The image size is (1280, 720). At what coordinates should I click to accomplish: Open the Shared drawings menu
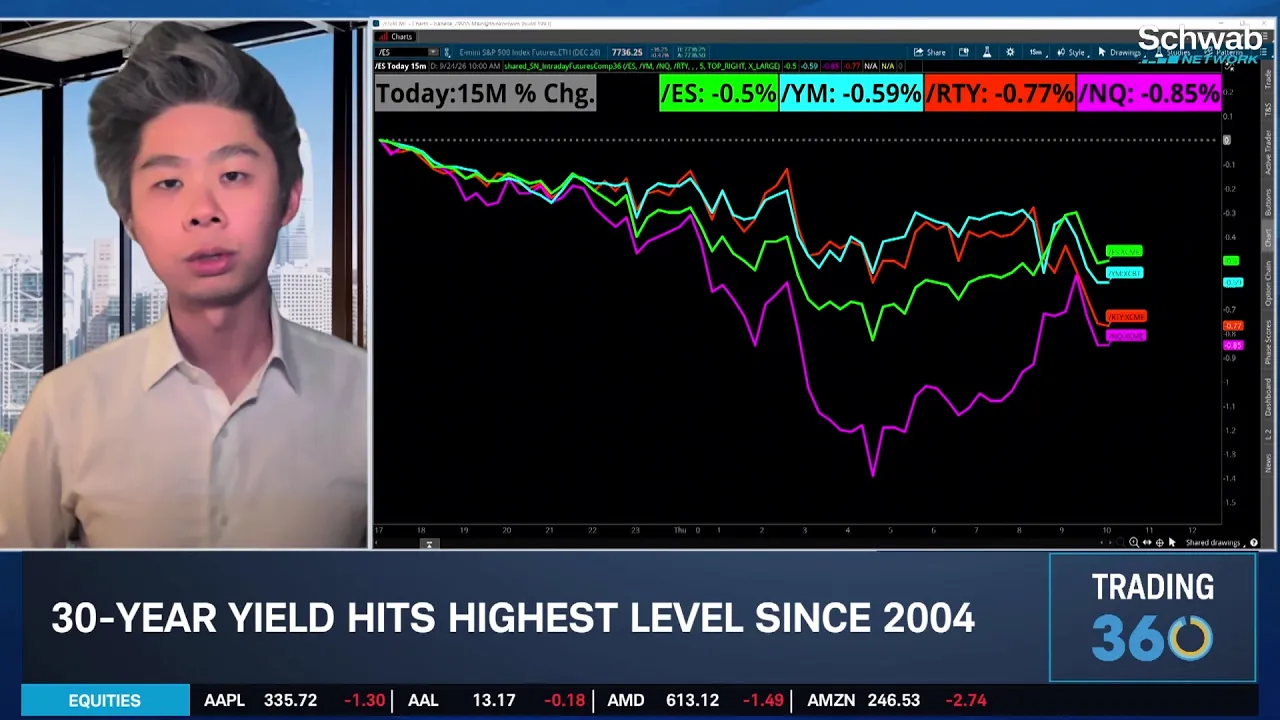pos(1213,542)
